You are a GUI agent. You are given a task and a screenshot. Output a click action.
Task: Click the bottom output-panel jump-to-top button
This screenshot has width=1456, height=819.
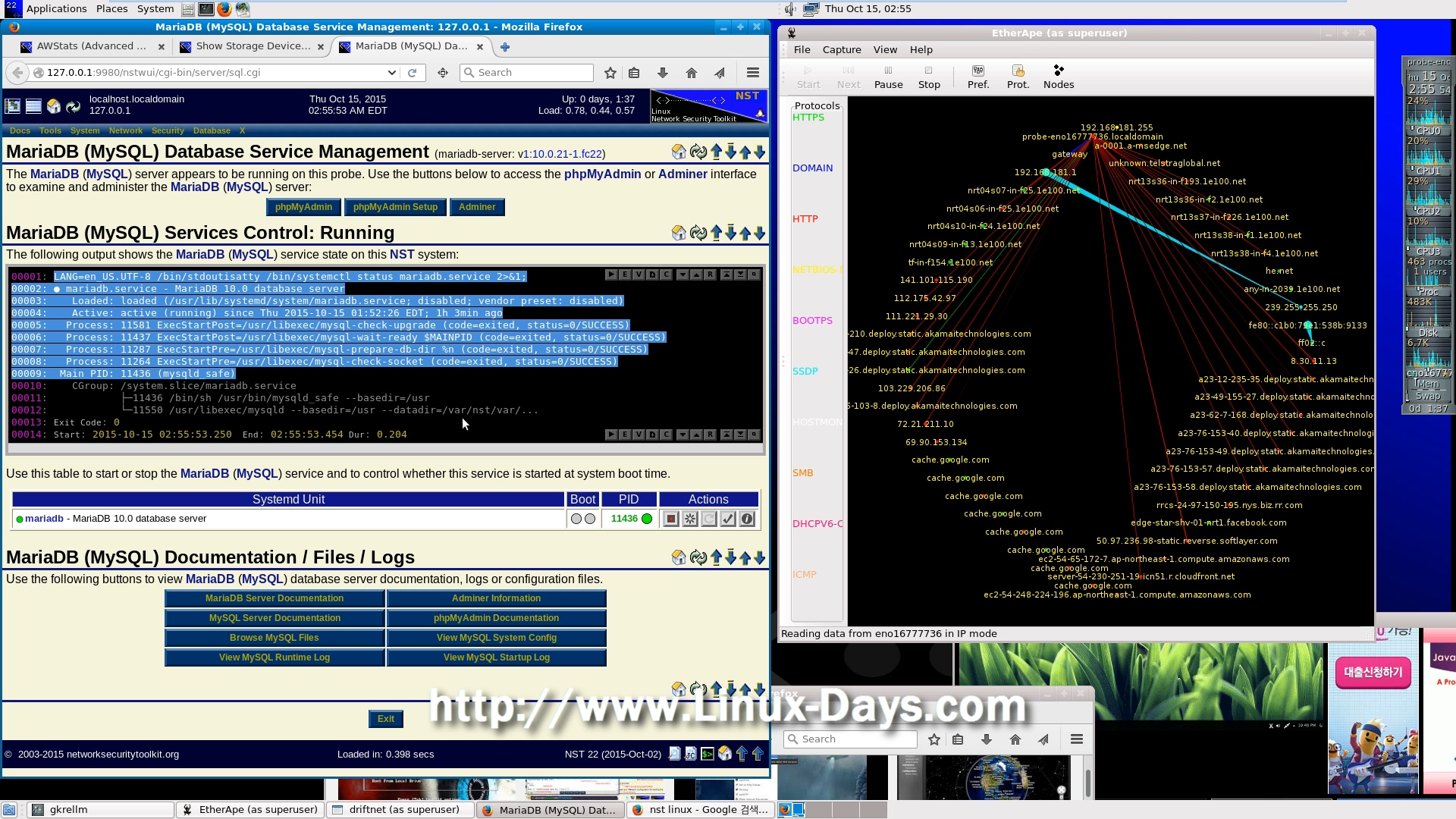[726, 435]
